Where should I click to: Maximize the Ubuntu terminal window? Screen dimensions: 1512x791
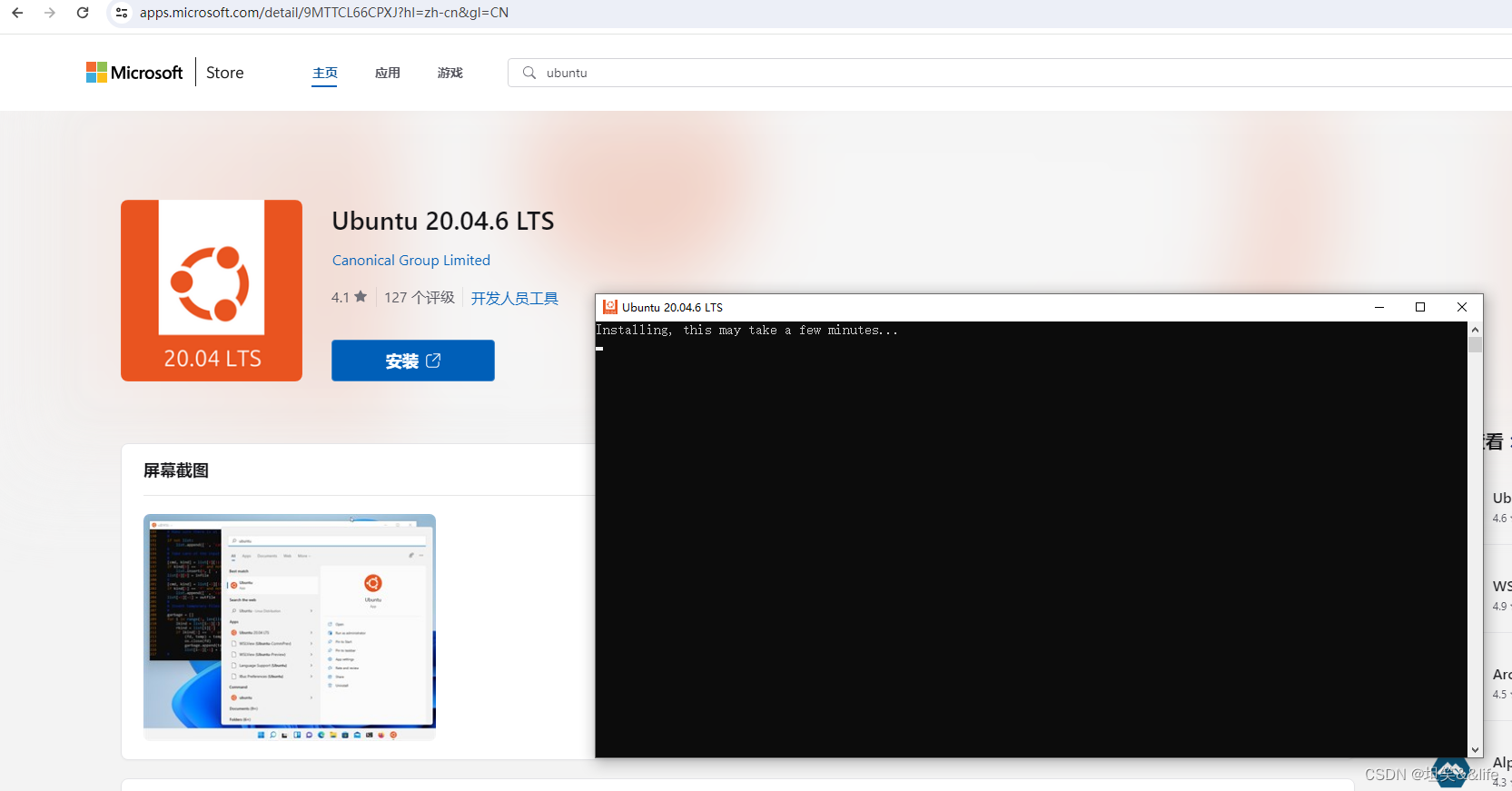pyautogui.click(x=1420, y=307)
